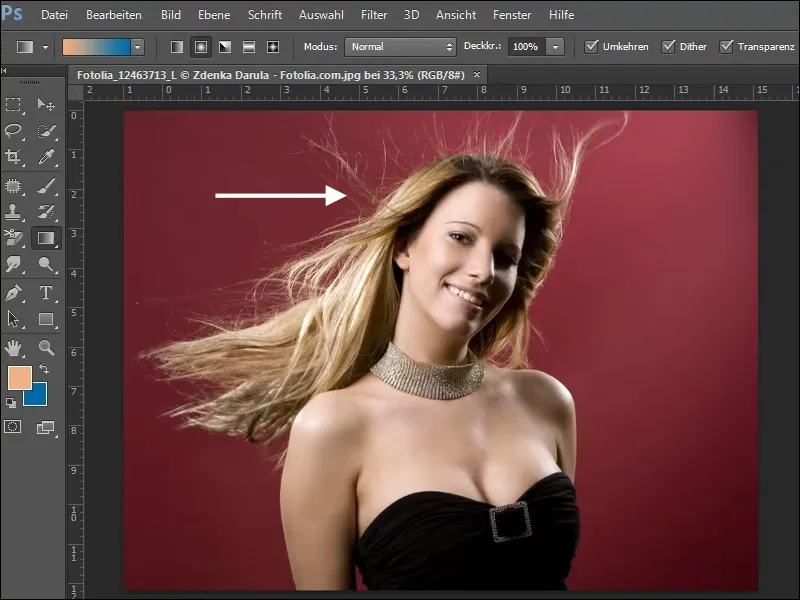Uncheck the Umkehren checkbox

coord(591,46)
